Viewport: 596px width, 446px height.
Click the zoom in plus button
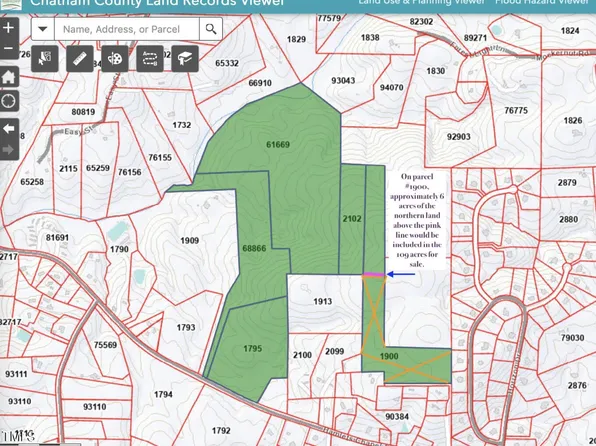(9, 28)
